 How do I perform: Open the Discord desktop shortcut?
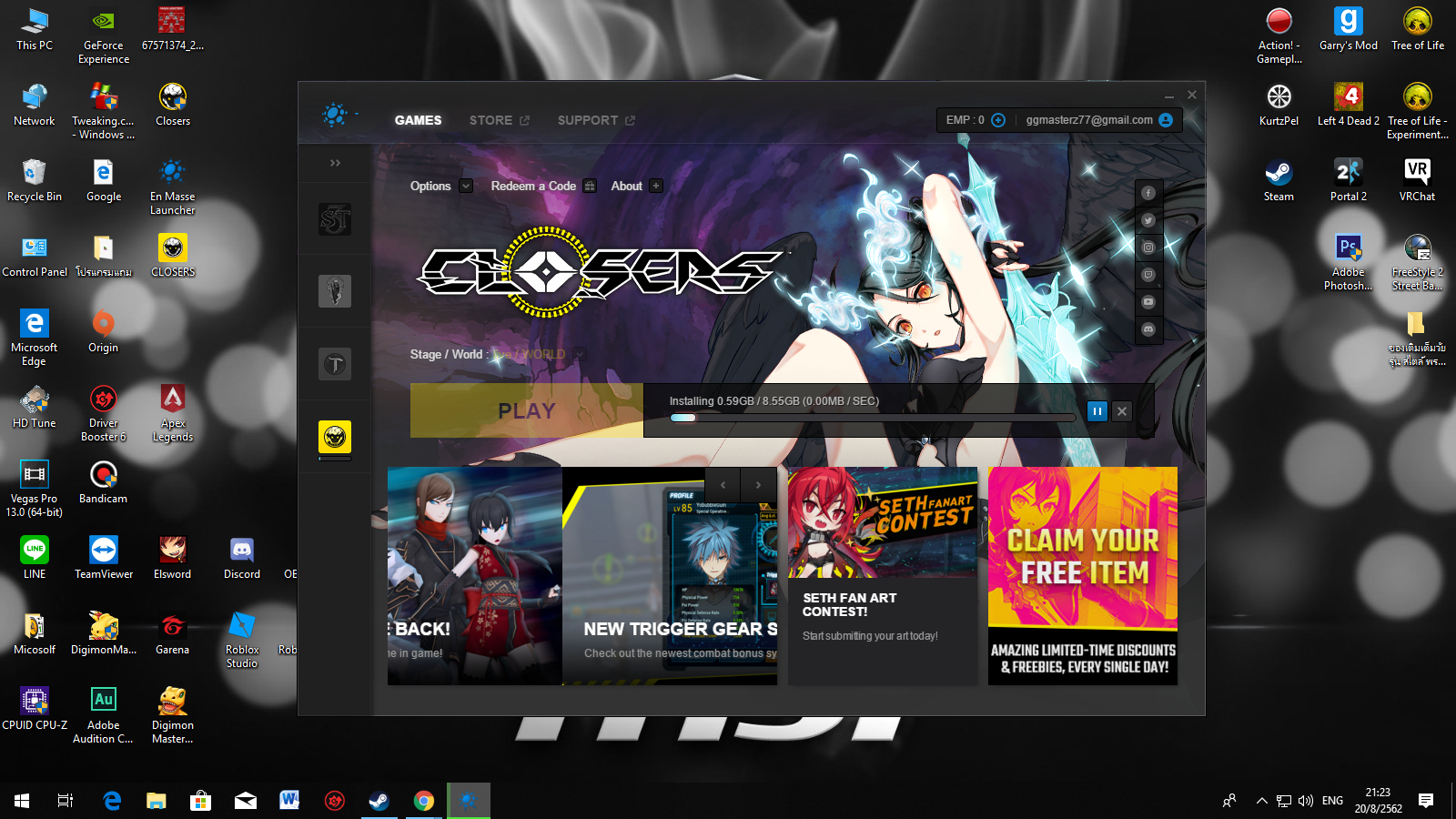(x=242, y=558)
